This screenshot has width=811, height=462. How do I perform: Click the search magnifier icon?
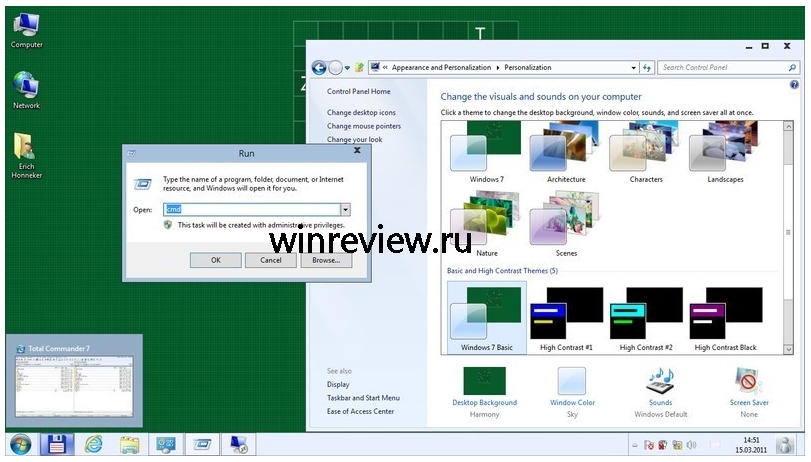click(792, 68)
